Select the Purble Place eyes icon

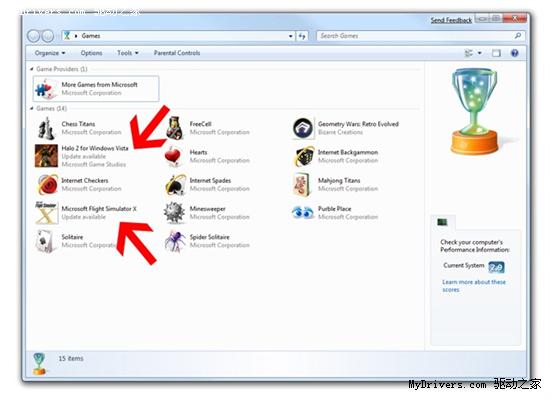(x=302, y=213)
